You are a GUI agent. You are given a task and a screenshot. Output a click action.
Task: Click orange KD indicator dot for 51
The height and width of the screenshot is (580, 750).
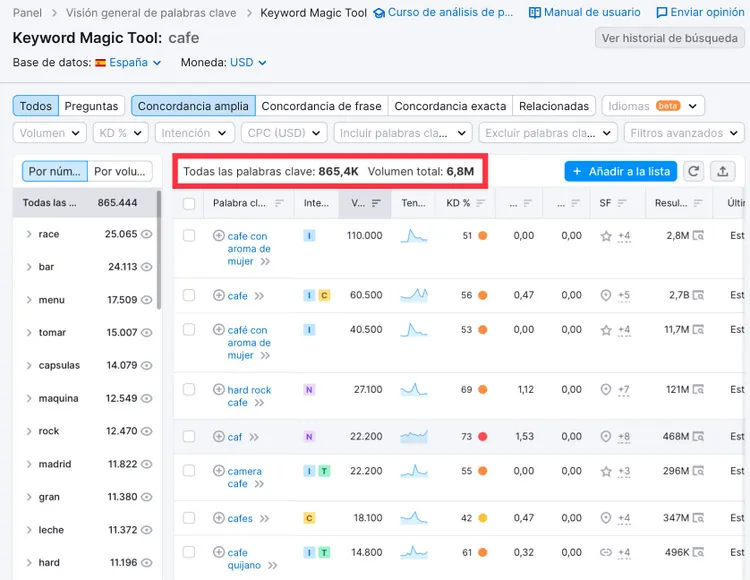[x=483, y=235]
